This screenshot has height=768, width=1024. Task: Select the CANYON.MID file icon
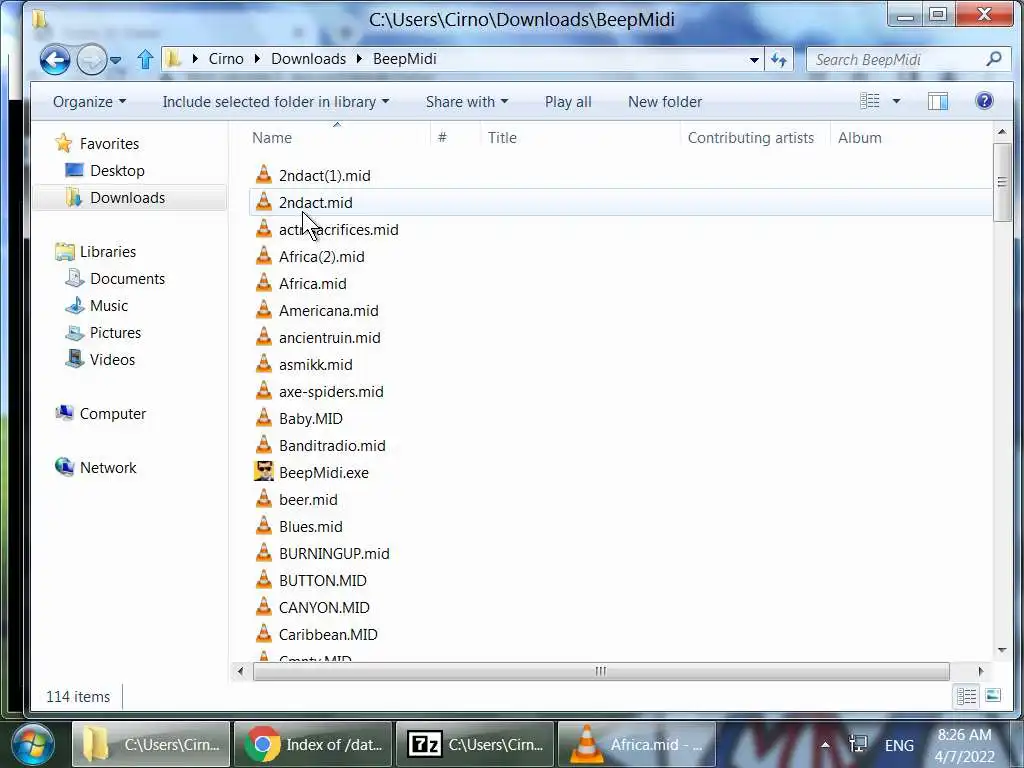(x=263, y=607)
